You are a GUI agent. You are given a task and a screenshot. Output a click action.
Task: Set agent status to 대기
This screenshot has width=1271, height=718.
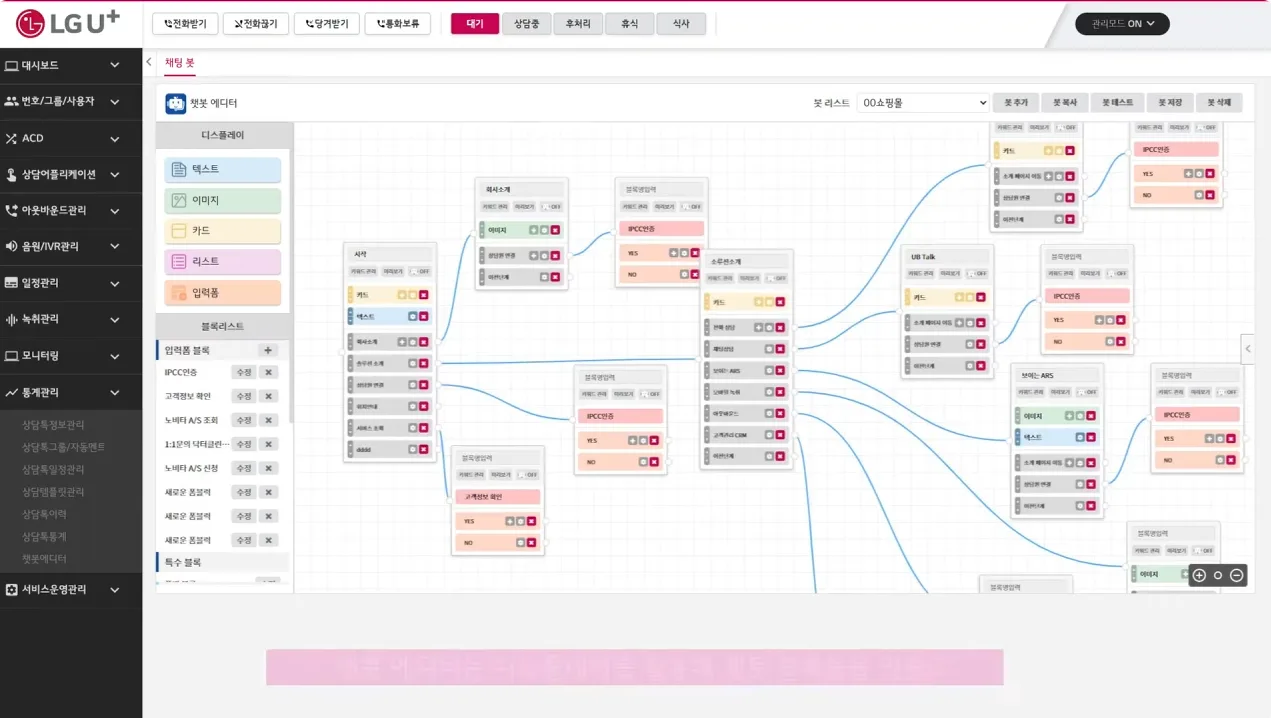pos(475,23)
